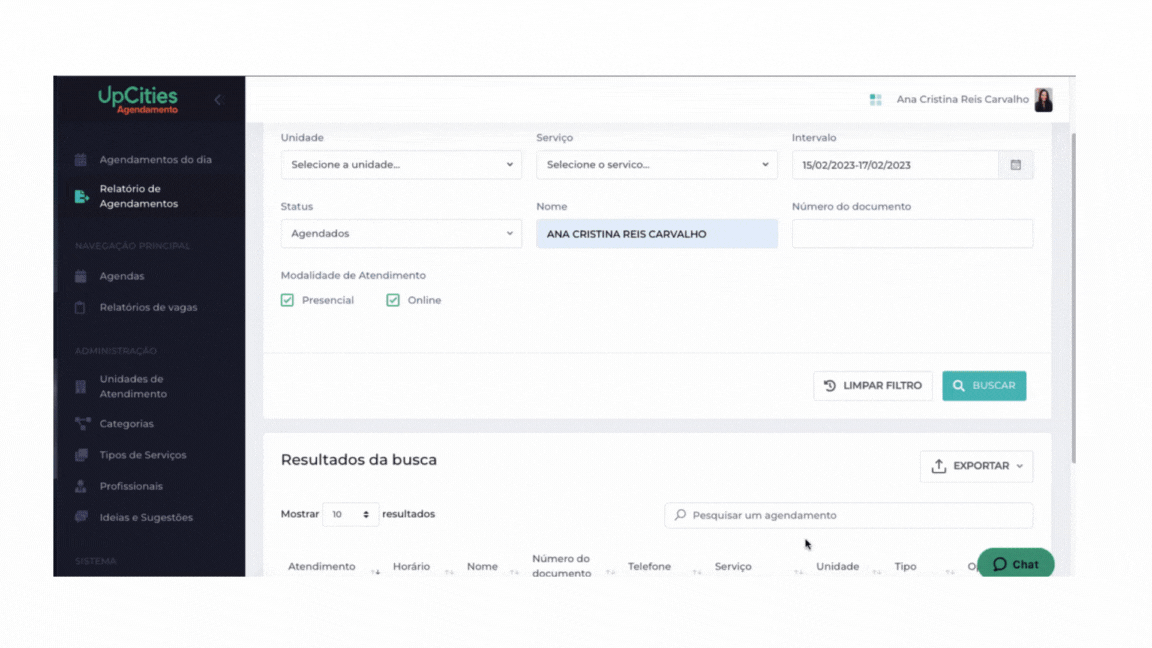1152x648 pixels.
Task: Click the Agendas sidebar icon
Action: tap(81, 276)
